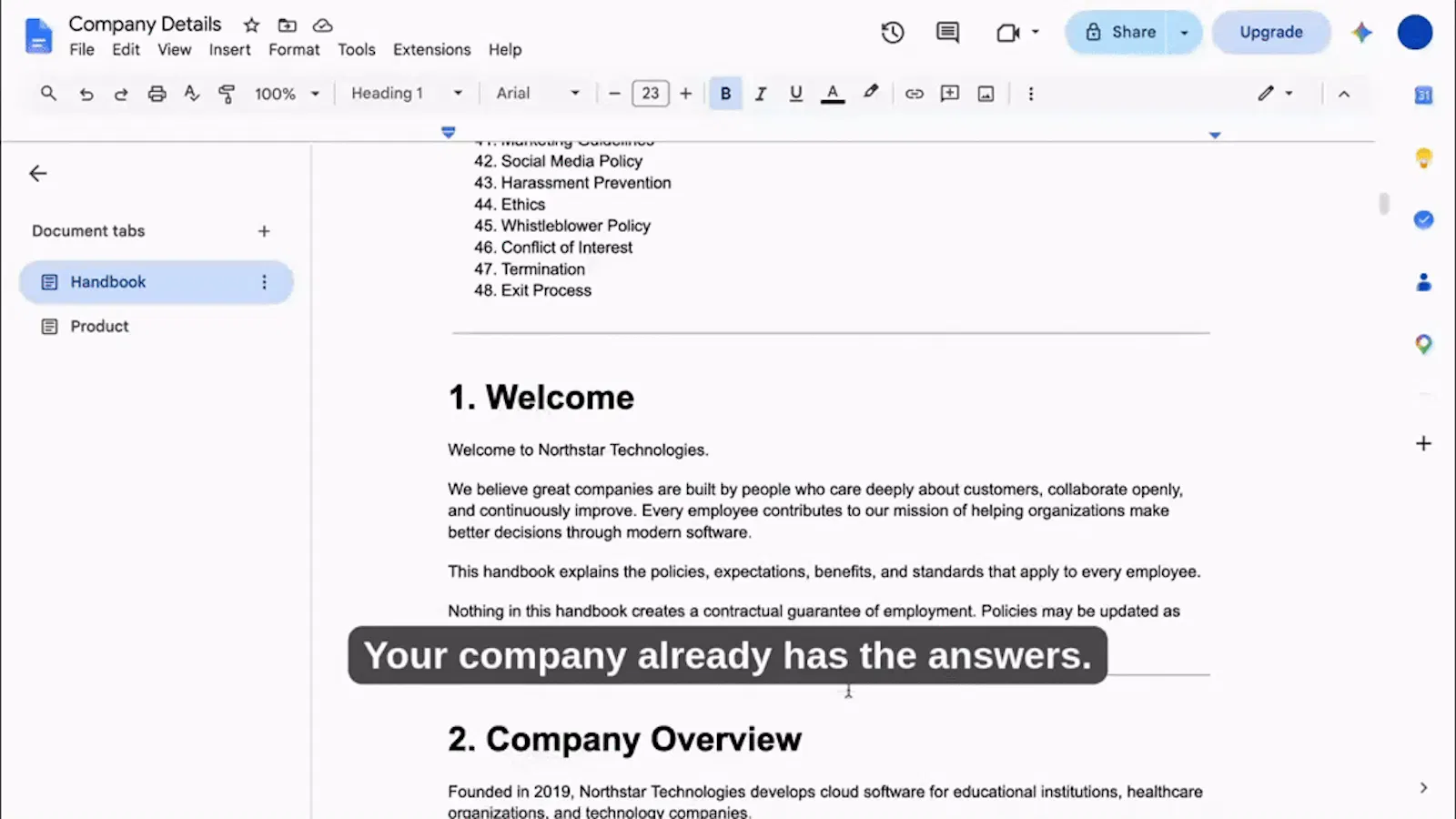Open the Edit menu
1456x819 pixels.
[126, 50]
